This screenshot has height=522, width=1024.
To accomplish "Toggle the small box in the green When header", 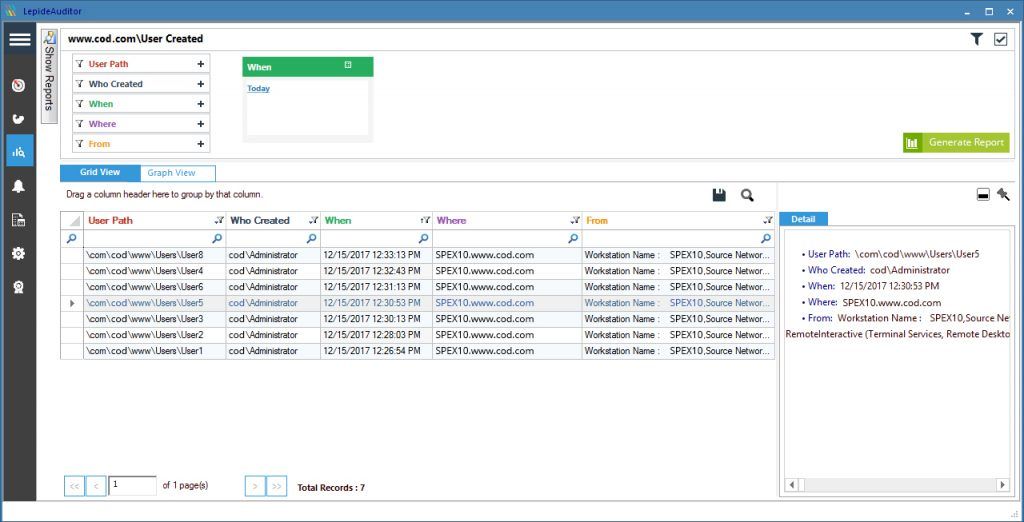I will point(348,66).
